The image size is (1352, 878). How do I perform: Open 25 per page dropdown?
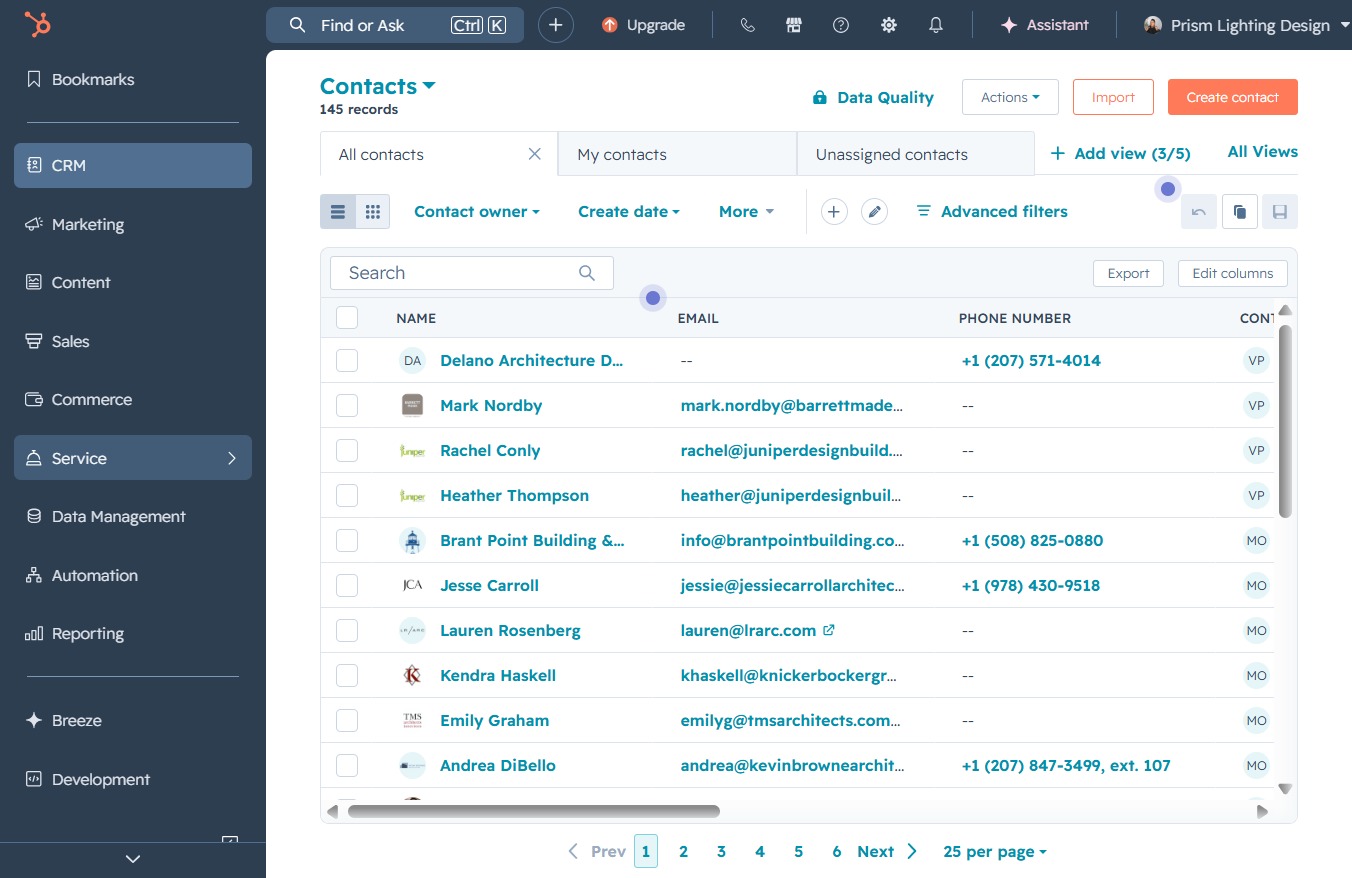coord(995,852)
